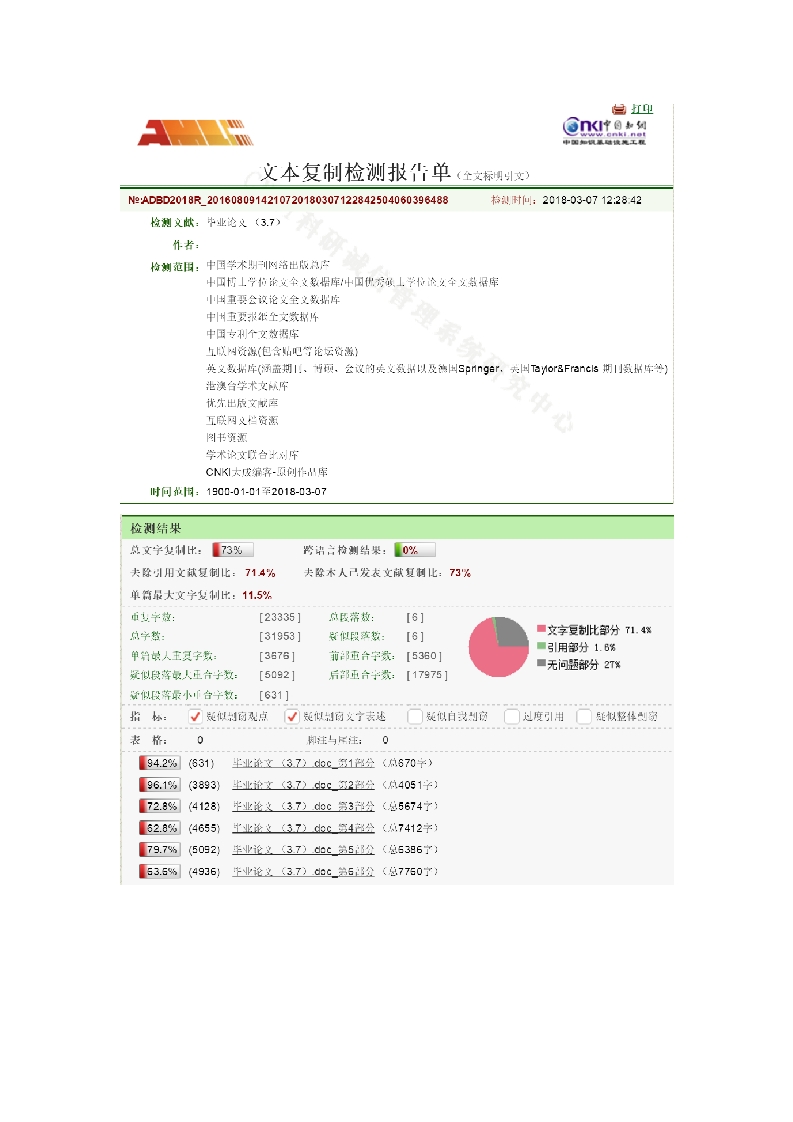Enable the 过度引用 checkbox

511,716
